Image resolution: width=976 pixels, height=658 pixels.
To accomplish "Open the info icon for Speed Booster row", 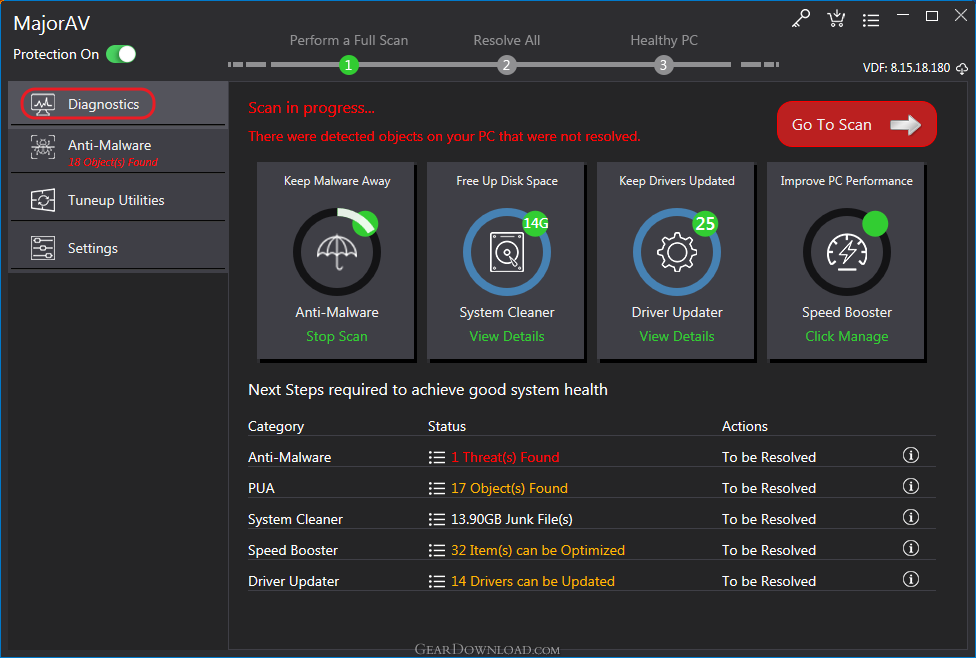I will pyautogui.click(x=911, y=548).
